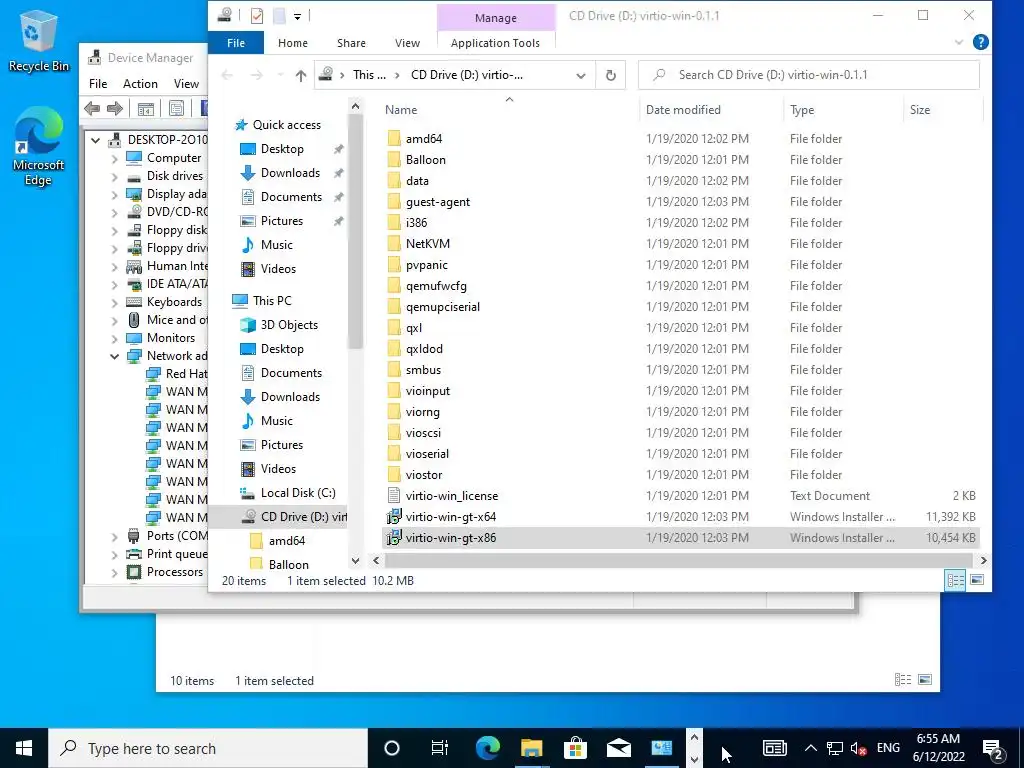Click Device Manager show/hide console tree icon
1024x768 pixels.
pyautogui.click(x=146, y=108)
